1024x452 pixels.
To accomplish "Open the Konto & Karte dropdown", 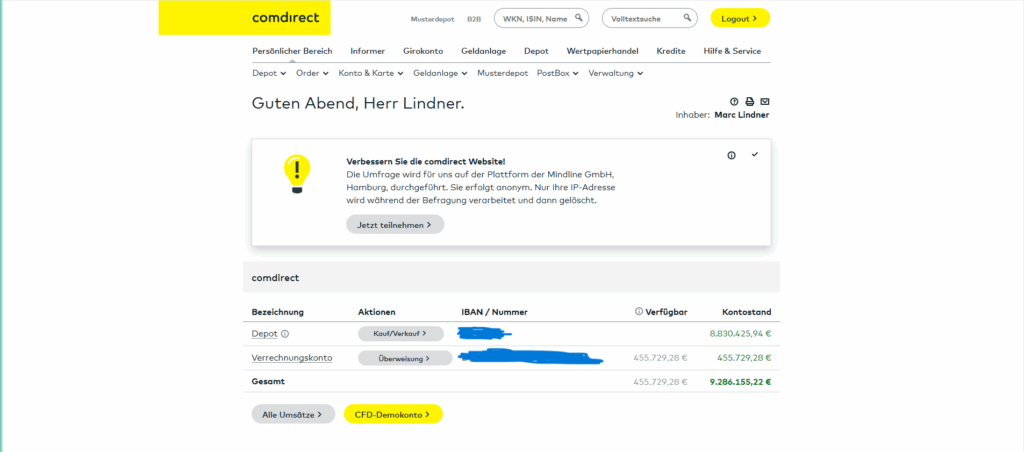I will [x=371, y=73].
